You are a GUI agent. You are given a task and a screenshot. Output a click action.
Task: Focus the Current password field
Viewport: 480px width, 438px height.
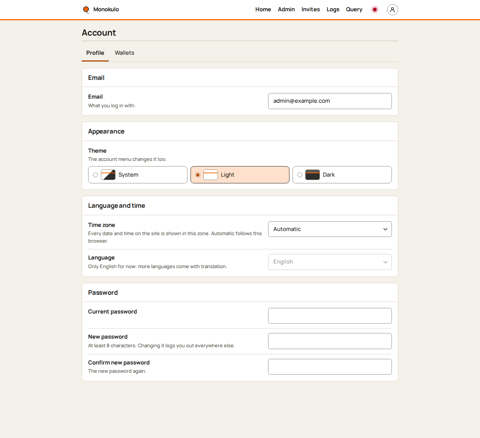point(330,316)
